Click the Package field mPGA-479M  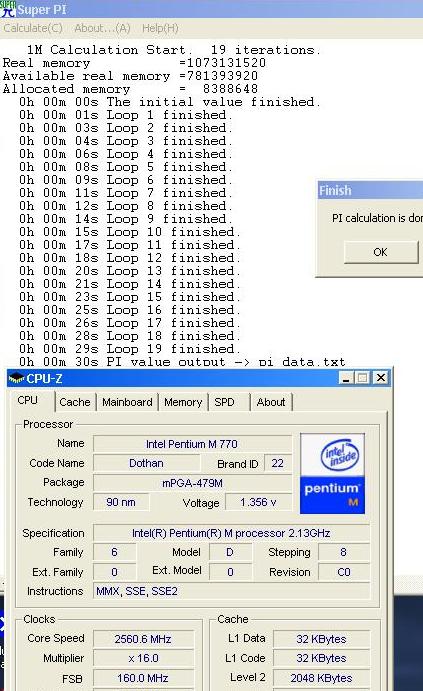pos(192,483)
